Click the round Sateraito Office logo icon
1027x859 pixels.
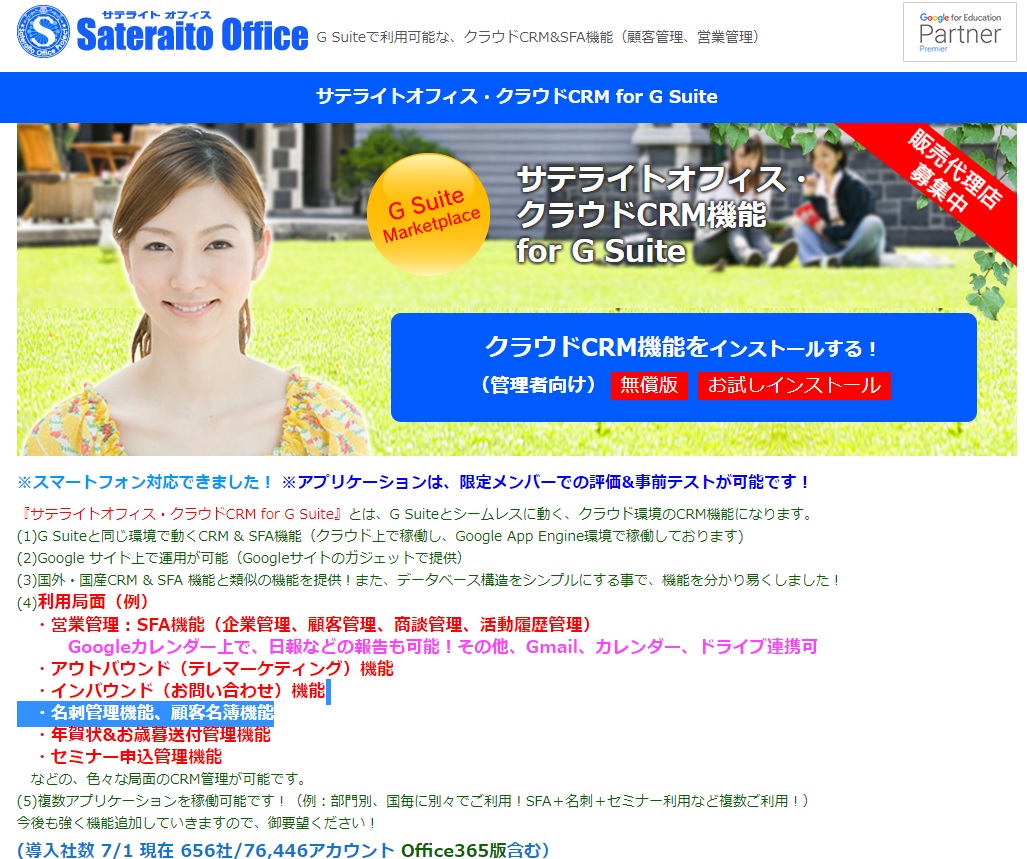coord(43,31)
